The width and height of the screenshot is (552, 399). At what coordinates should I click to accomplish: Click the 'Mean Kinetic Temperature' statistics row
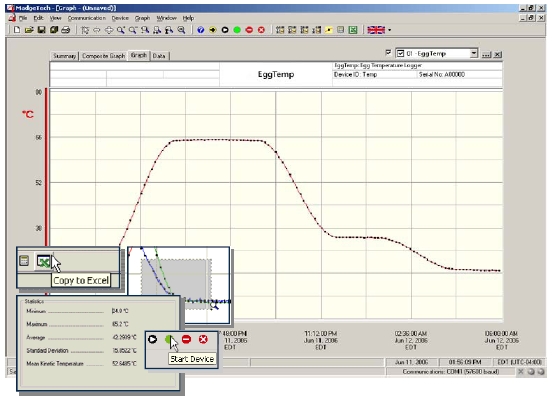(x=81, y=363)
